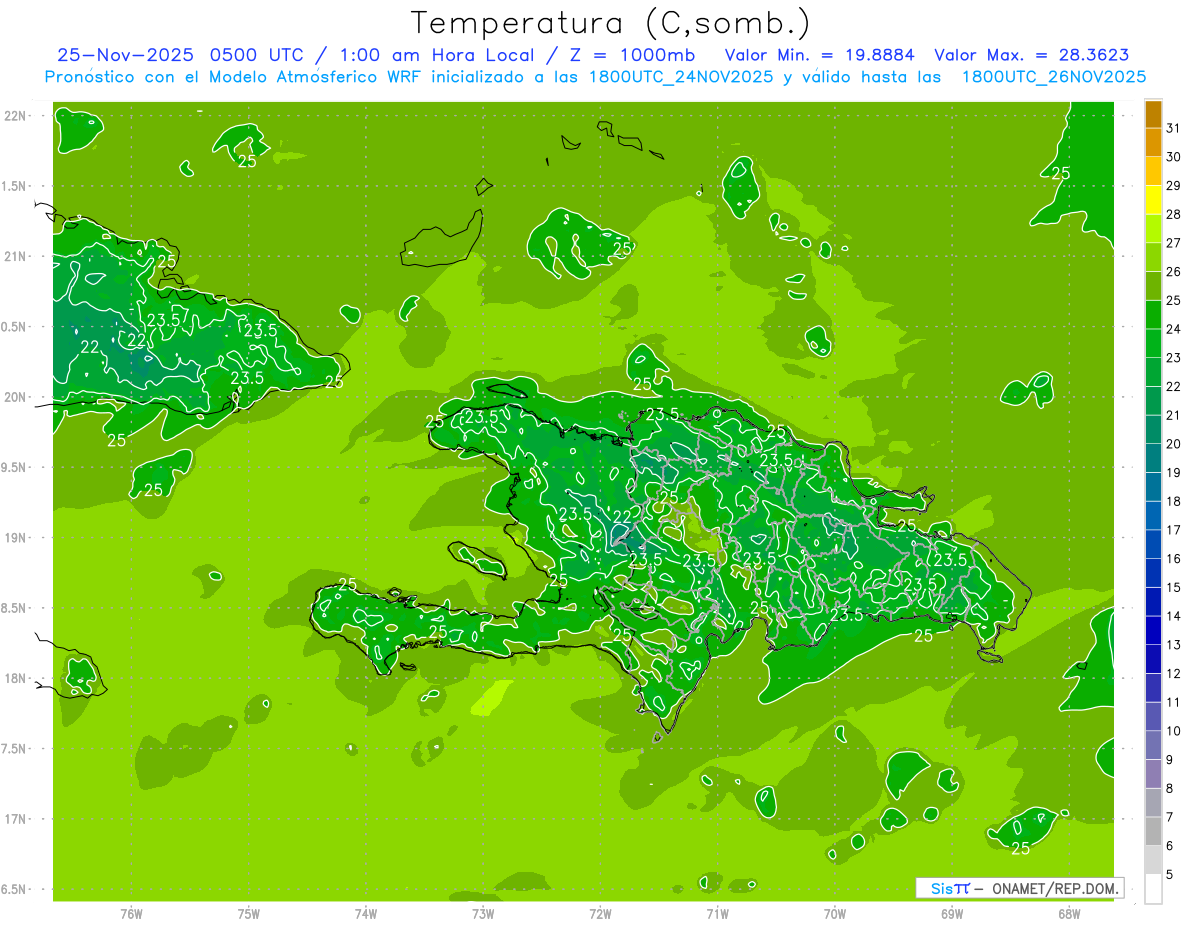Viewport: 1200px width, 927px height.
Task: Pick the yellow colorbar swatch between 28 and 29
Action: click(x=1153, y=200)
